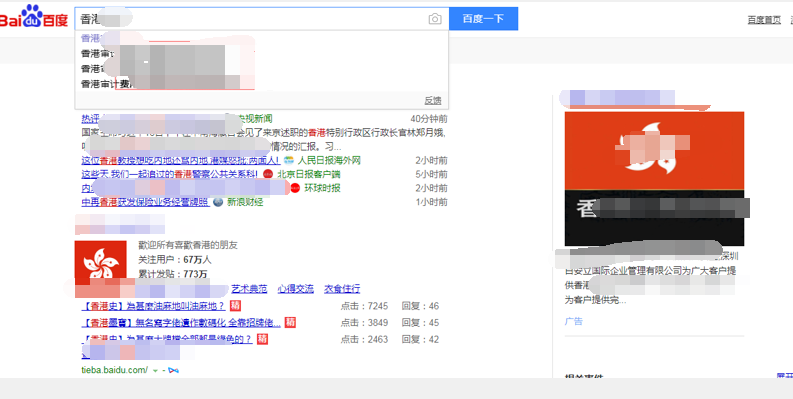Click the 5小时前 timestamp
Screen dimensions: 793x399
pyautogui.click(x=431, y=174)
